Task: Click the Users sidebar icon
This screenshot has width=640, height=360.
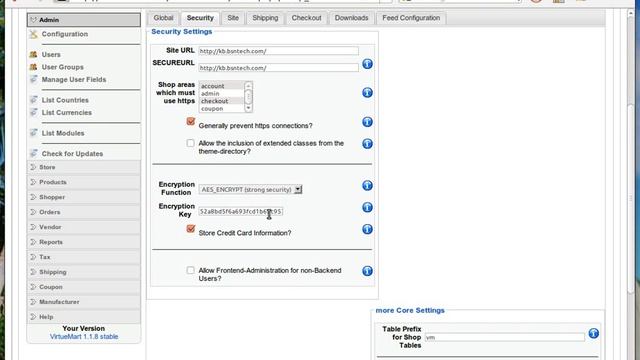Action: (33, 54)
